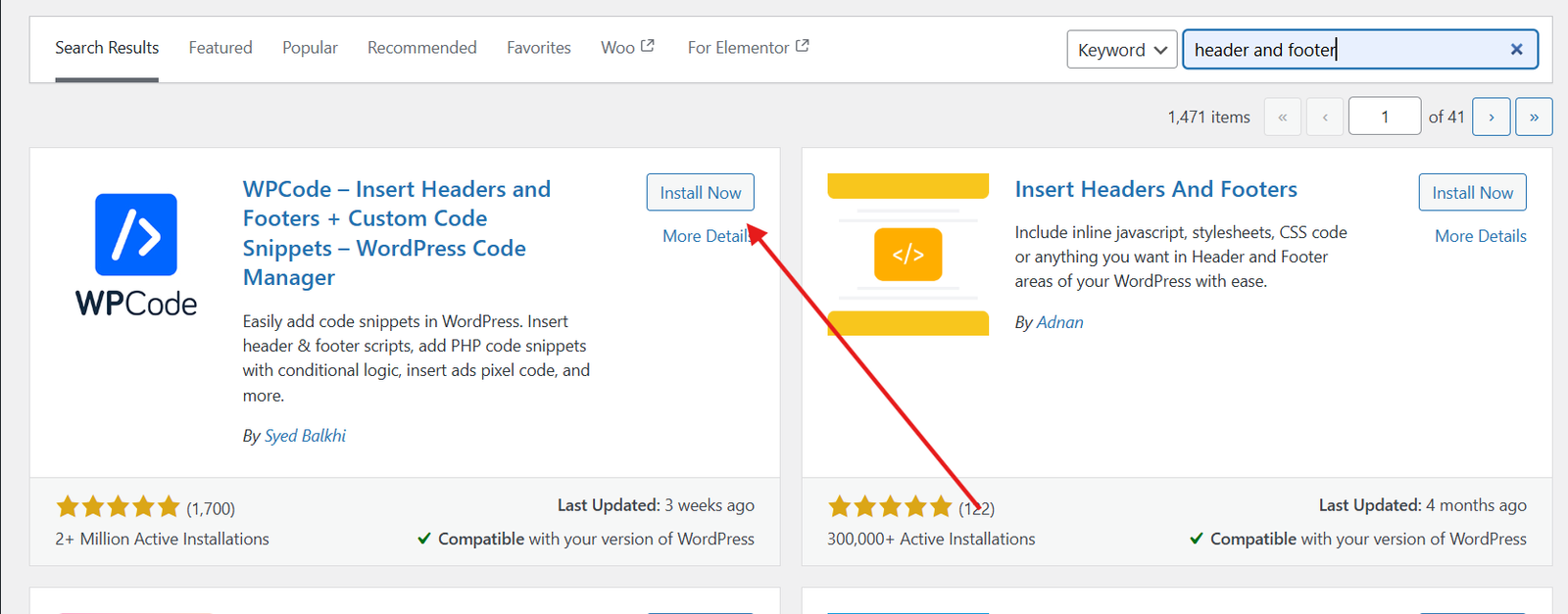This screenshot has width=1568, height=614.
Task: Clear the search field with the X icon
Action: click(x=1516, y=49)
